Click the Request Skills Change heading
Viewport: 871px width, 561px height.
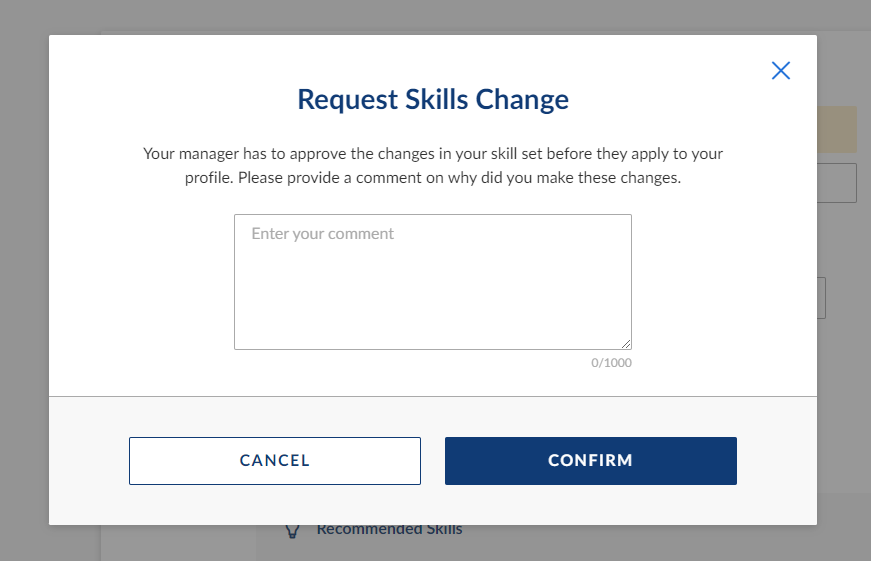pos(433,99)
